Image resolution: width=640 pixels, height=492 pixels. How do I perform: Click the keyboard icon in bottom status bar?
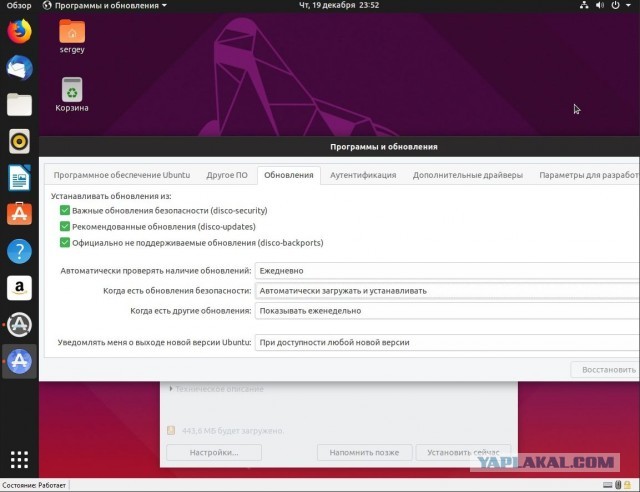[x=607, y=485]
